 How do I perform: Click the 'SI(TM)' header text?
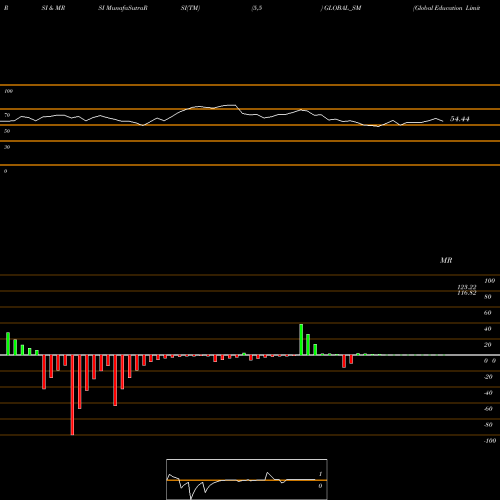(x=190, y=8)
